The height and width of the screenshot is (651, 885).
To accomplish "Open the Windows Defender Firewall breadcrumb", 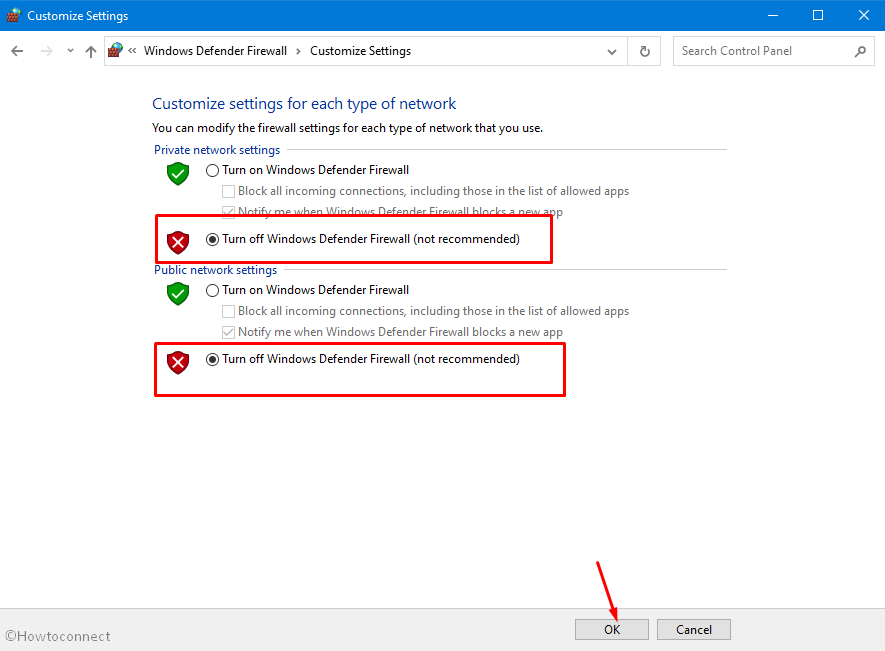I will tap(215, 51).
